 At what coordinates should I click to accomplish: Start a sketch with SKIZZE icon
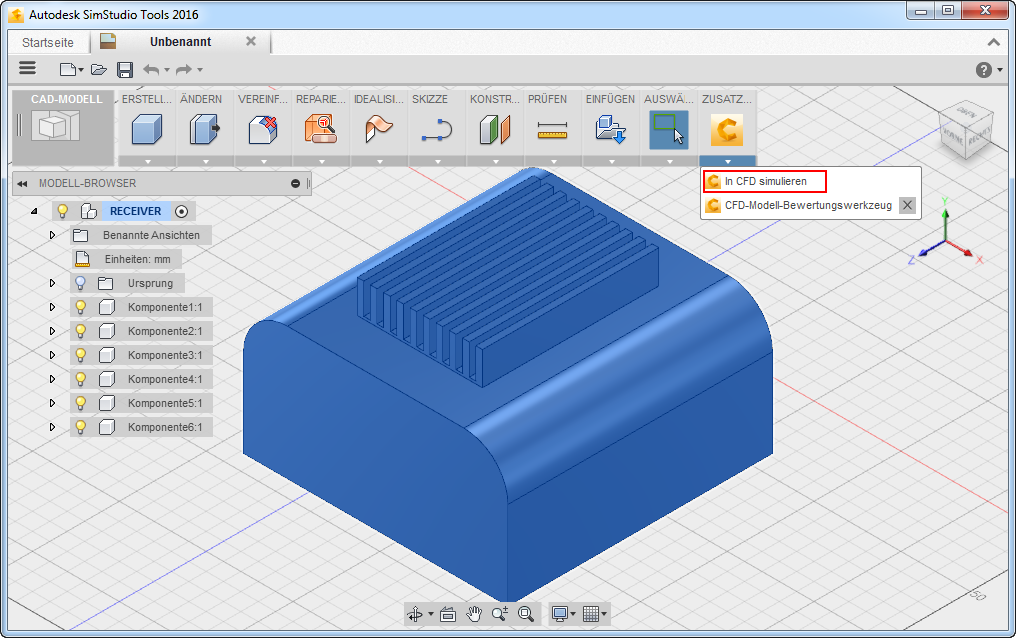(x=437, y=129)
